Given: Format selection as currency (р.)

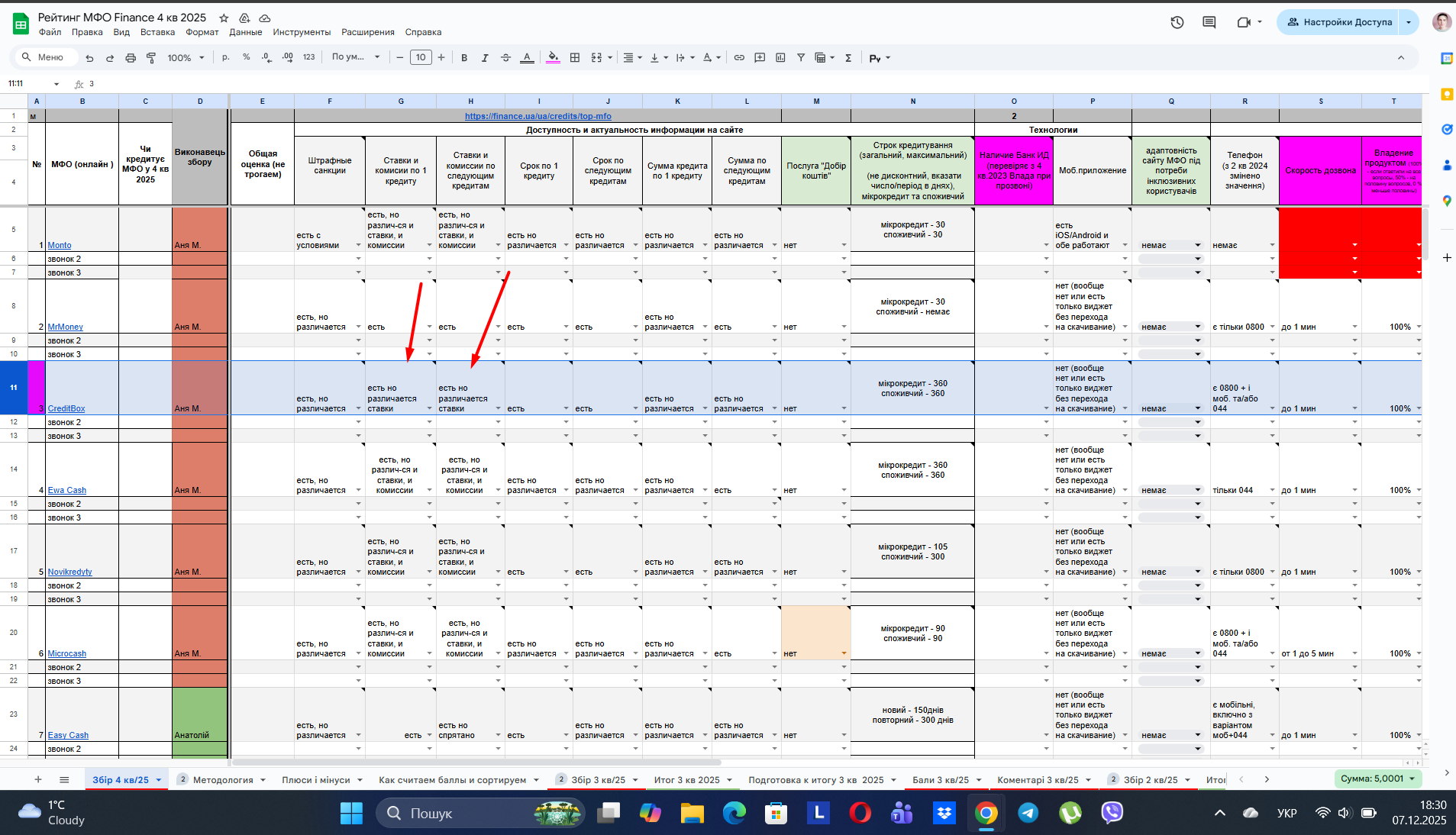Looking at the screenshot, I should 226,57.
